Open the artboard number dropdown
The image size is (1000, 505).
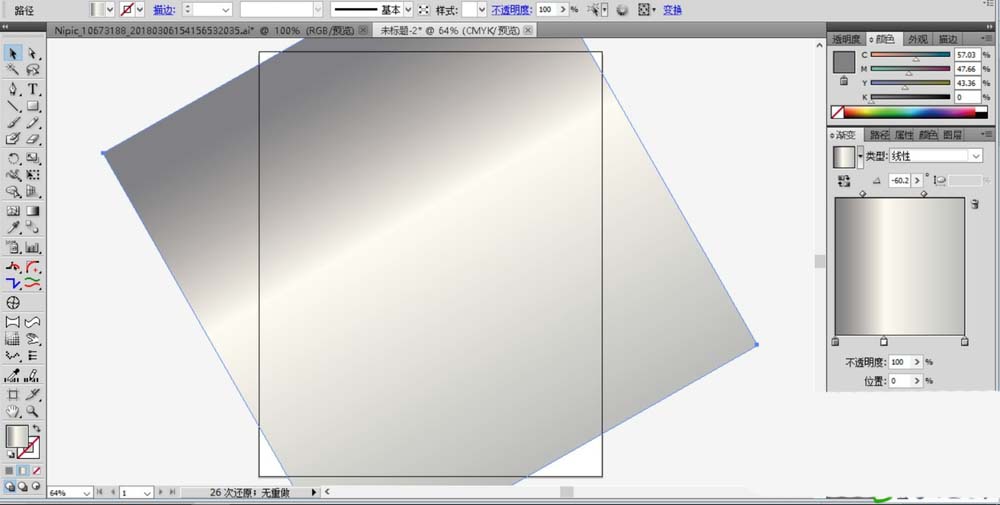coord(147,493)
